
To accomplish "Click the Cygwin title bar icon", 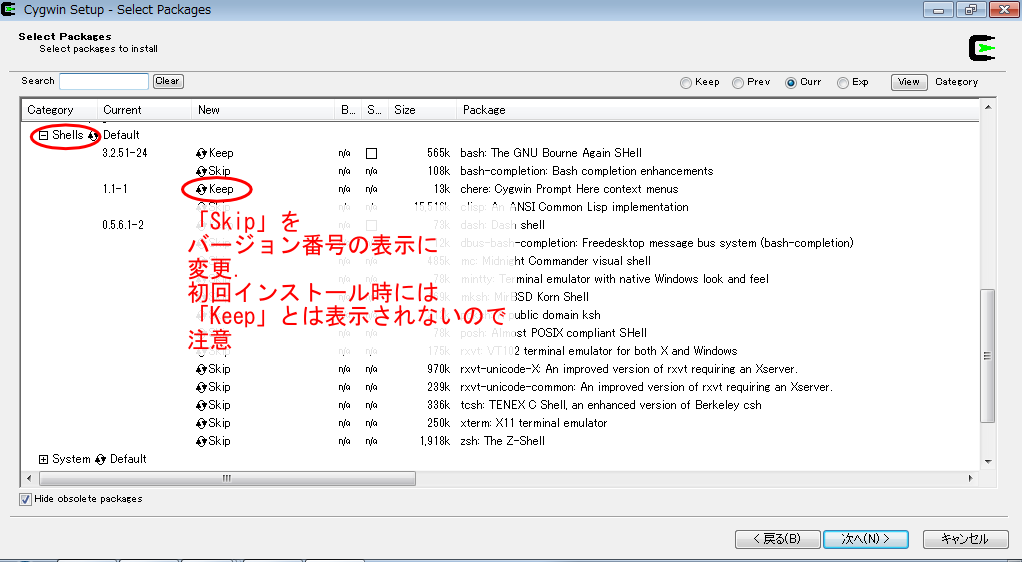I will pos(8,9).
